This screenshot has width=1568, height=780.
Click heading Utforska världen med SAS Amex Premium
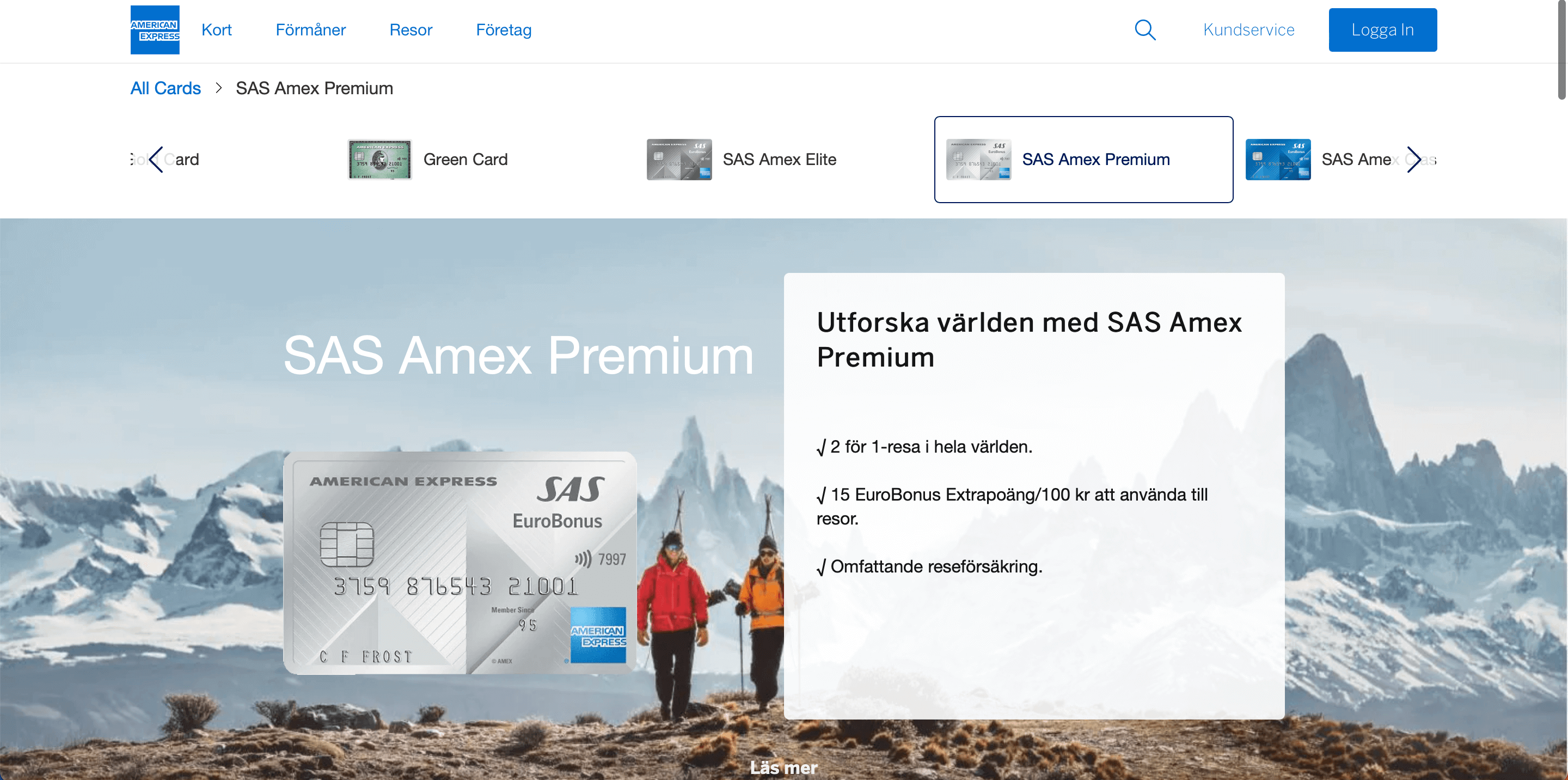1028,340
